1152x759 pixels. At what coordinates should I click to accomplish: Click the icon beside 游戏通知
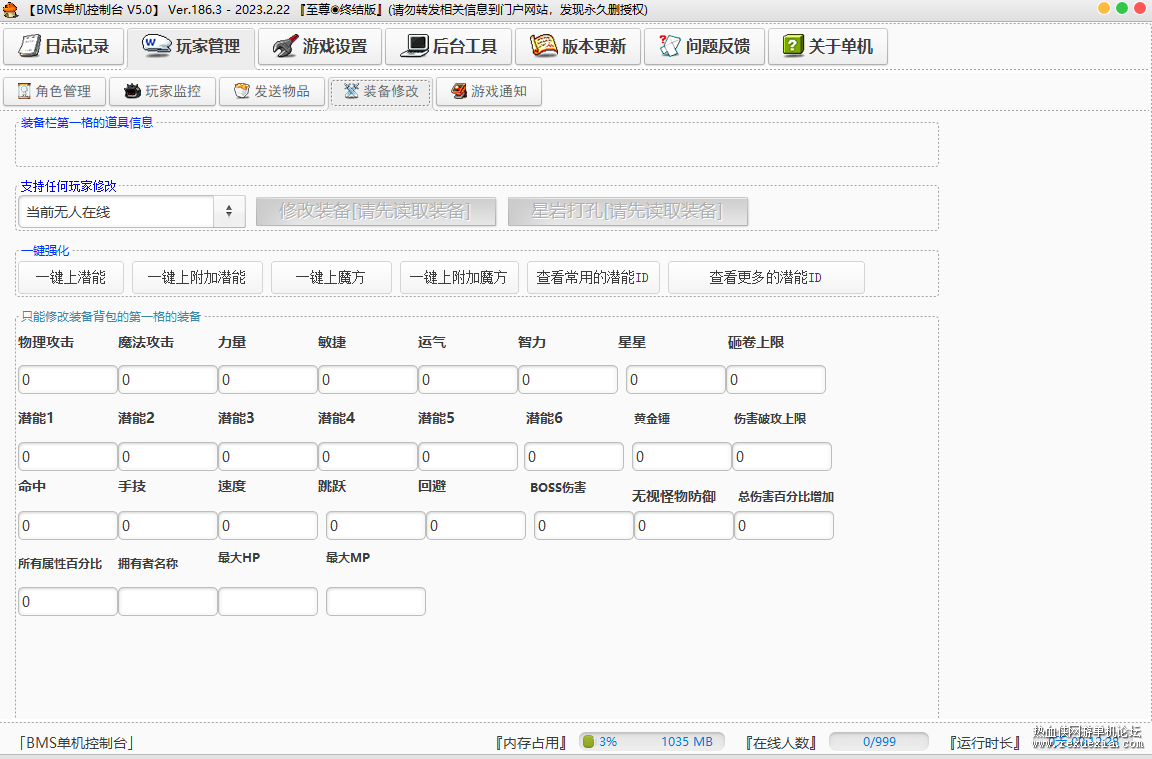point(459,91)
